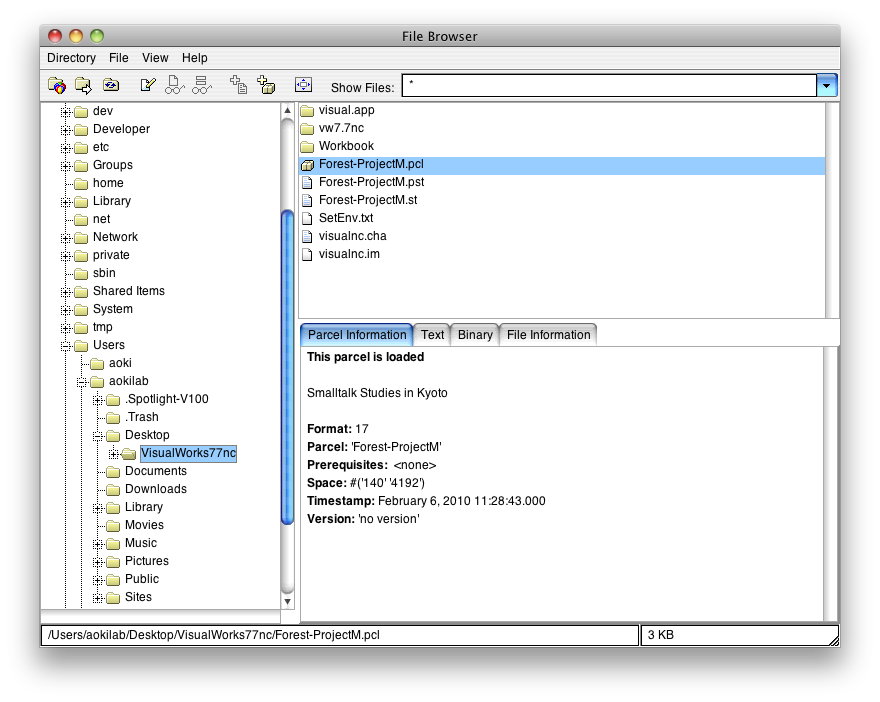Viewport: 880px width, 702px height.
Task: Click the folder icon beside Downloads
Action: tap(113, 489)
